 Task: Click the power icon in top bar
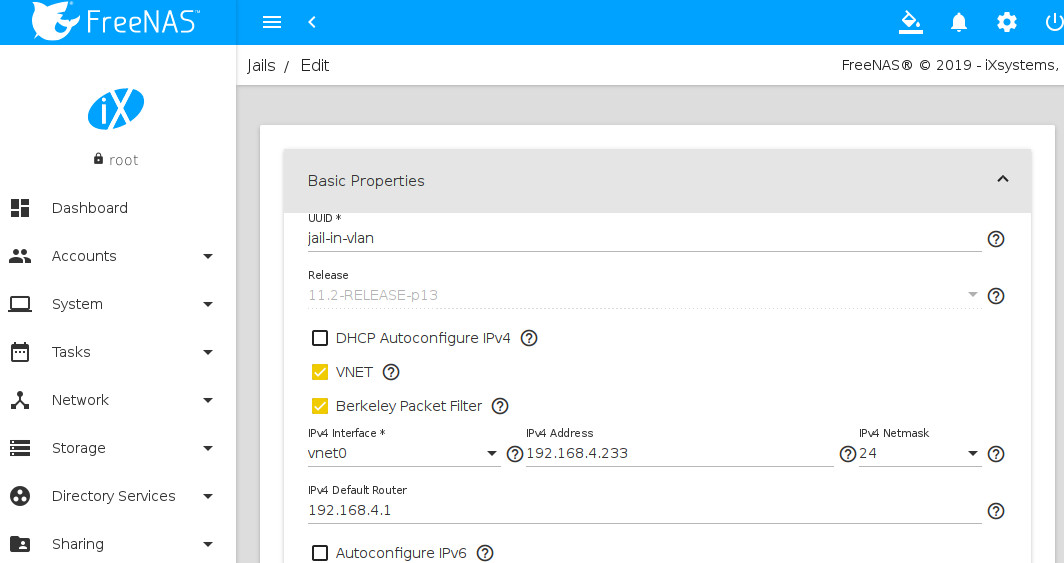coord(1054,22)
